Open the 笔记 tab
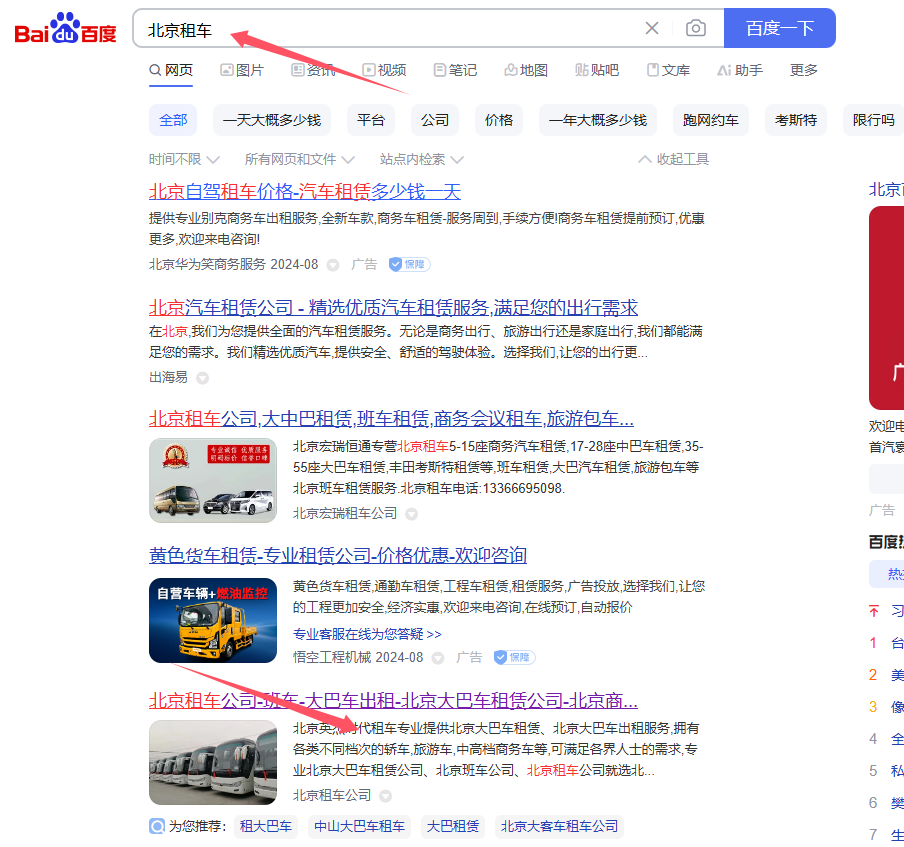 click(455, 70)
